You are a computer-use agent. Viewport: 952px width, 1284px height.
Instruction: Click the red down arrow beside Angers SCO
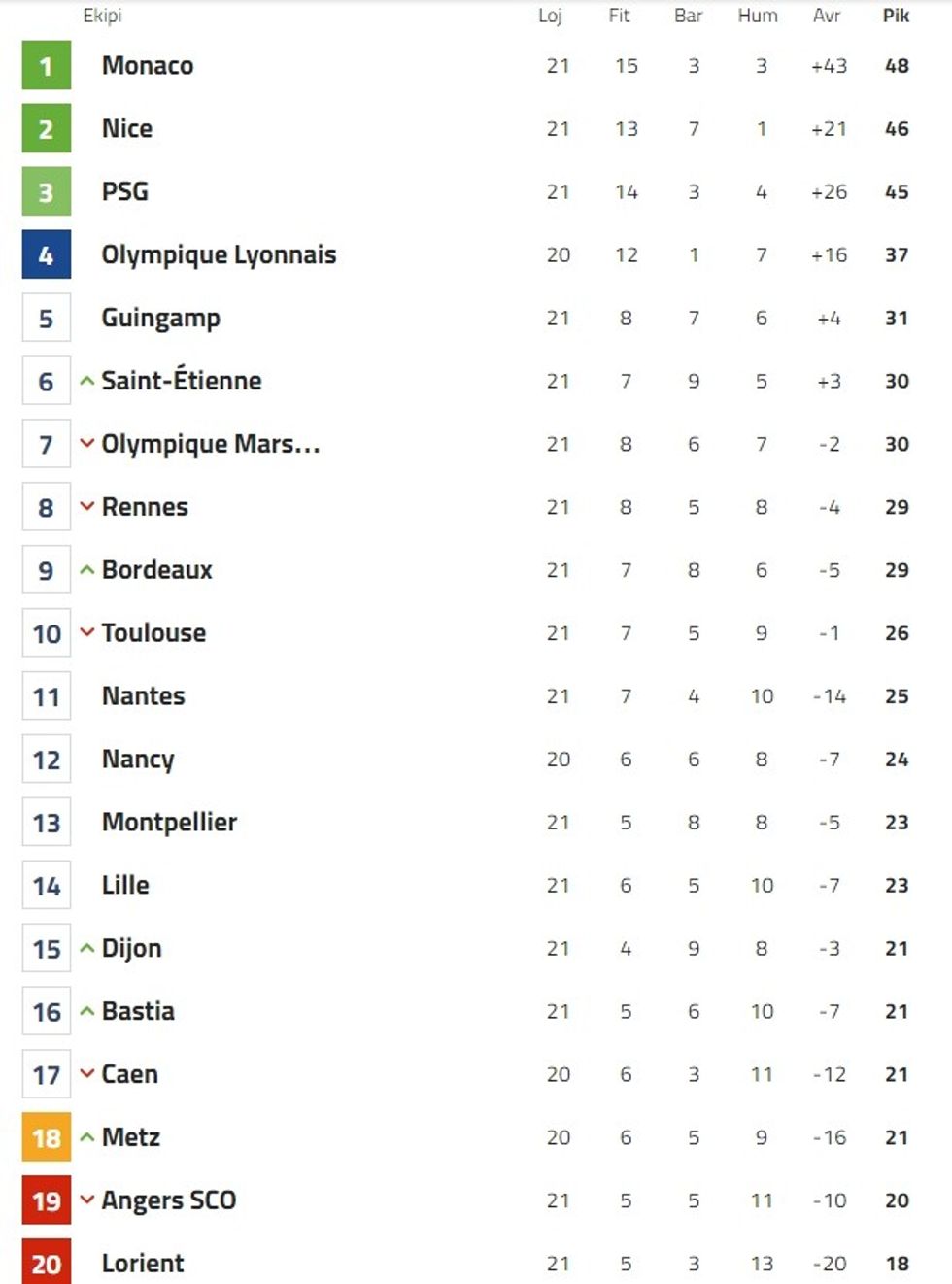87,1200
